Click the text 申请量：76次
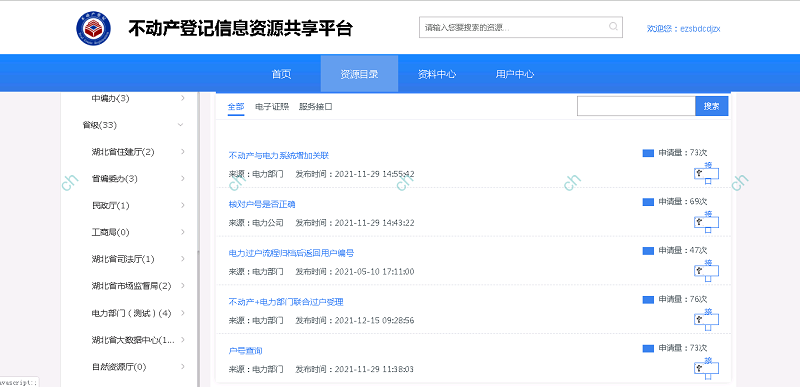The height and width of the screenshot is (387, 800). coord(683,300)
